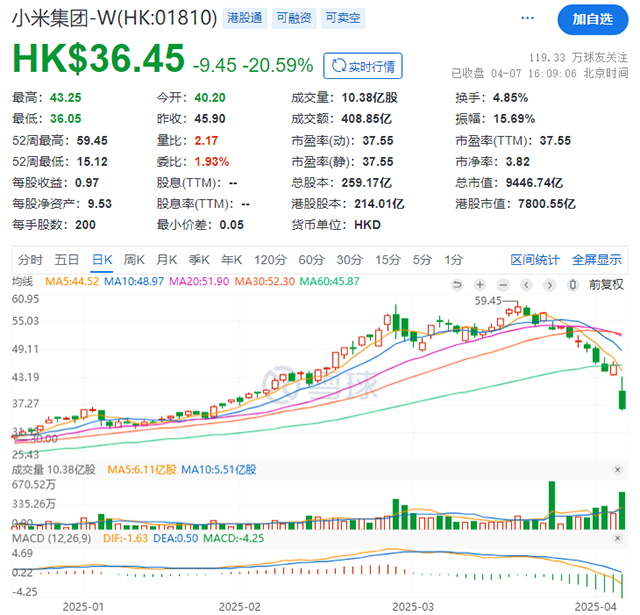
Task: Click the 59.45 high marker on chart
Action: pos(488,301)
